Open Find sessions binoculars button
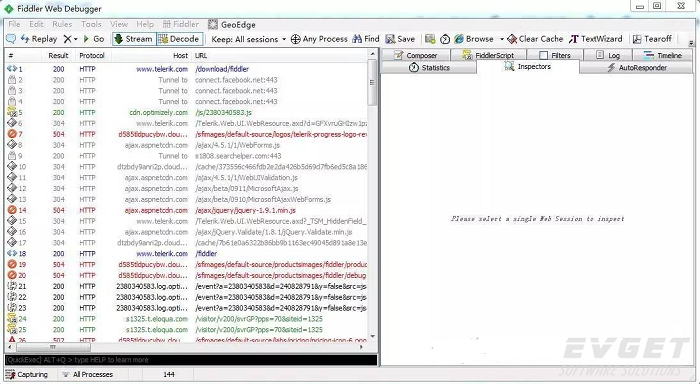The image size is (700, 384). 366,39
